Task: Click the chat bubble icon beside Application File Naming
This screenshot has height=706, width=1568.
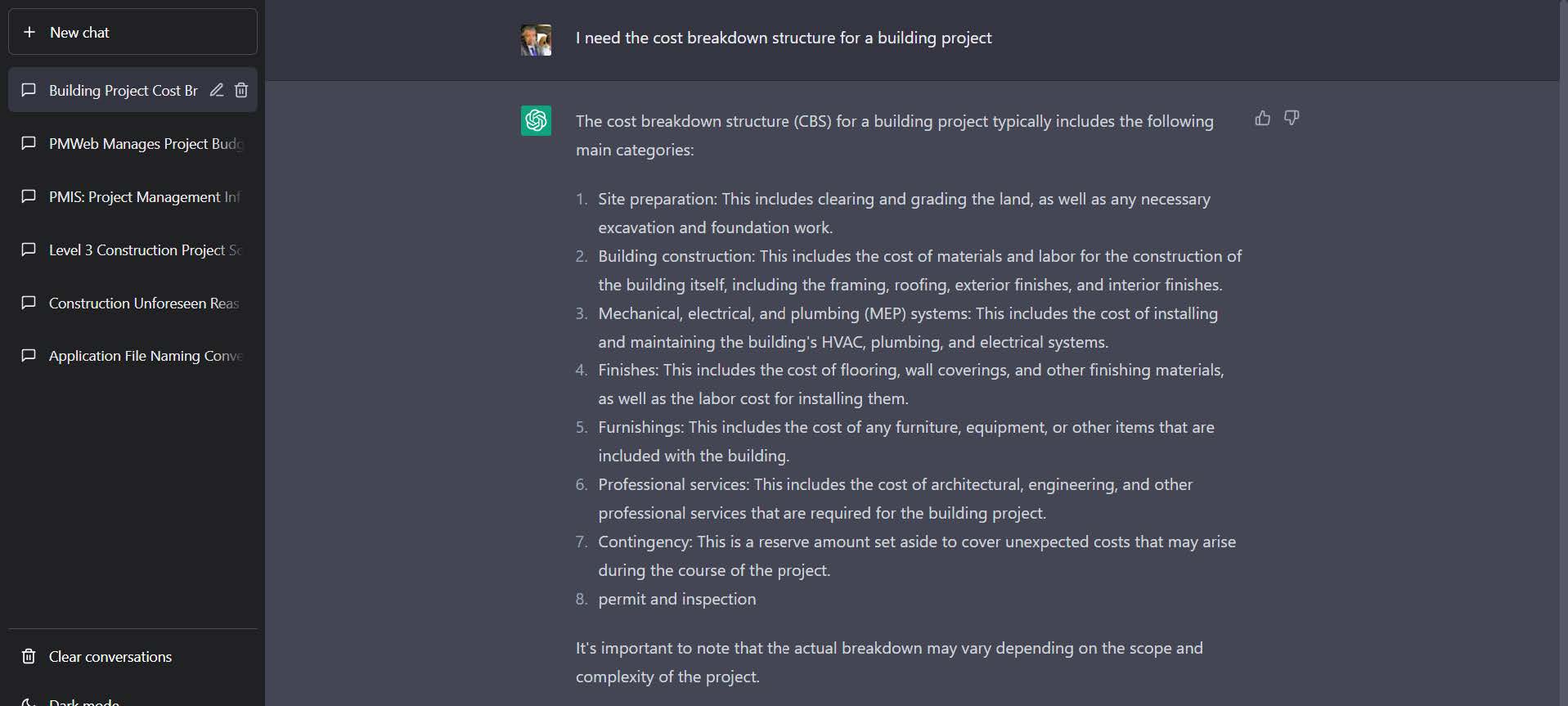Action: point(29,355)
